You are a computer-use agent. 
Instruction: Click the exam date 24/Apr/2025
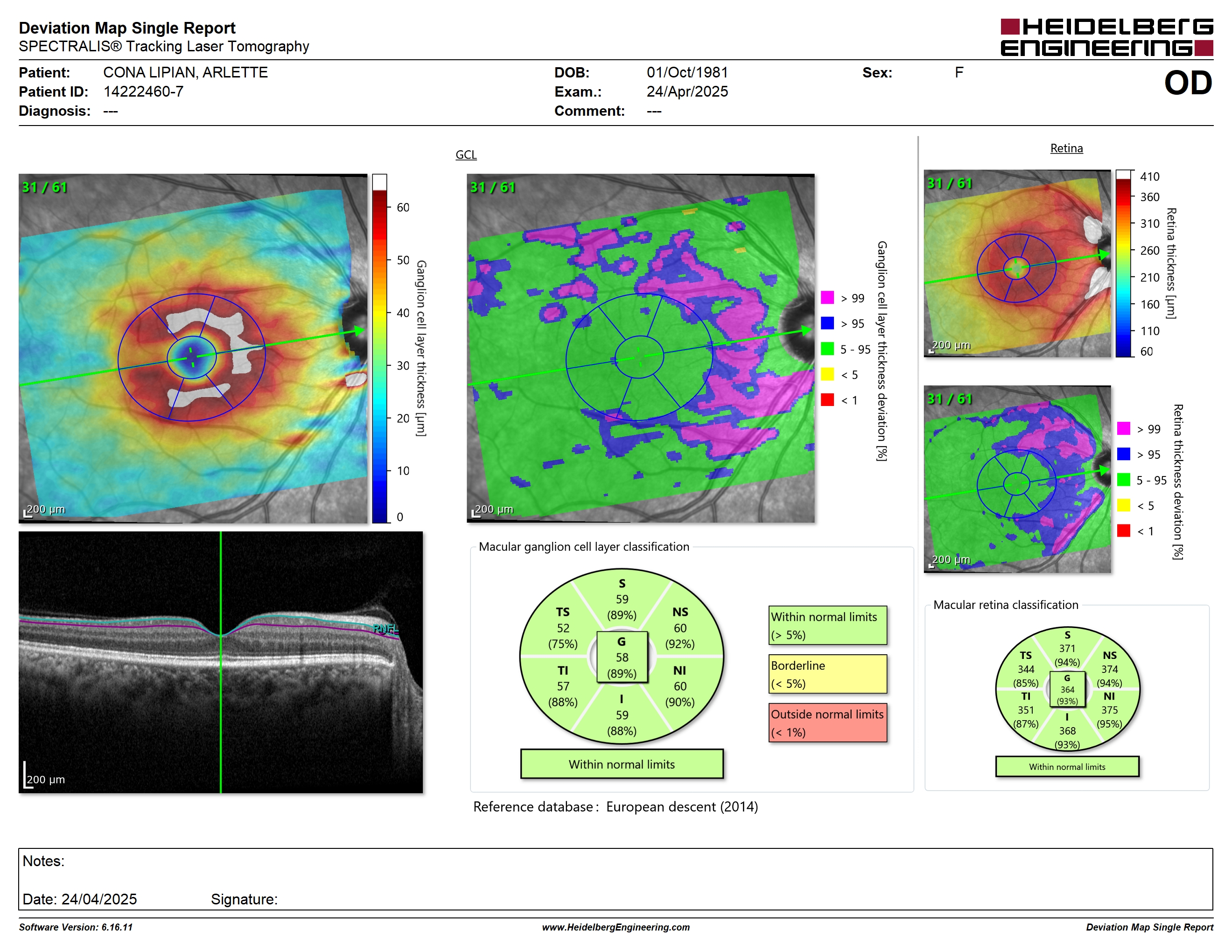(x=687, y=91)
